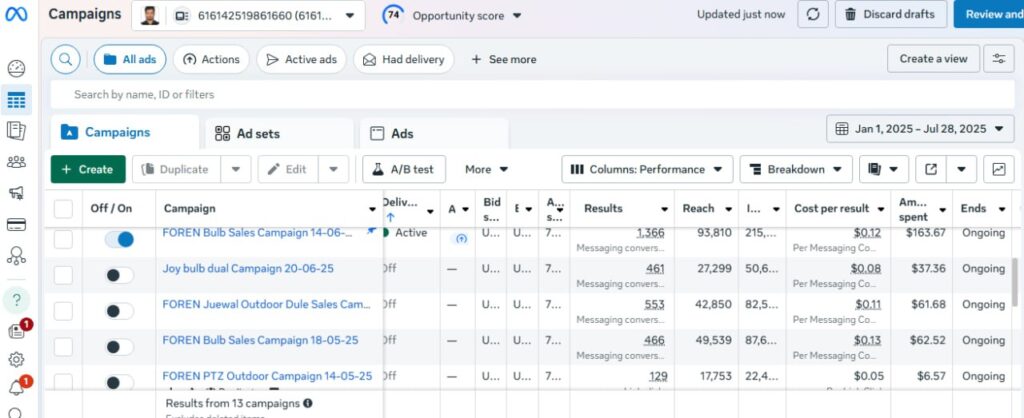Click the Help question mark icon

[16, 299]
